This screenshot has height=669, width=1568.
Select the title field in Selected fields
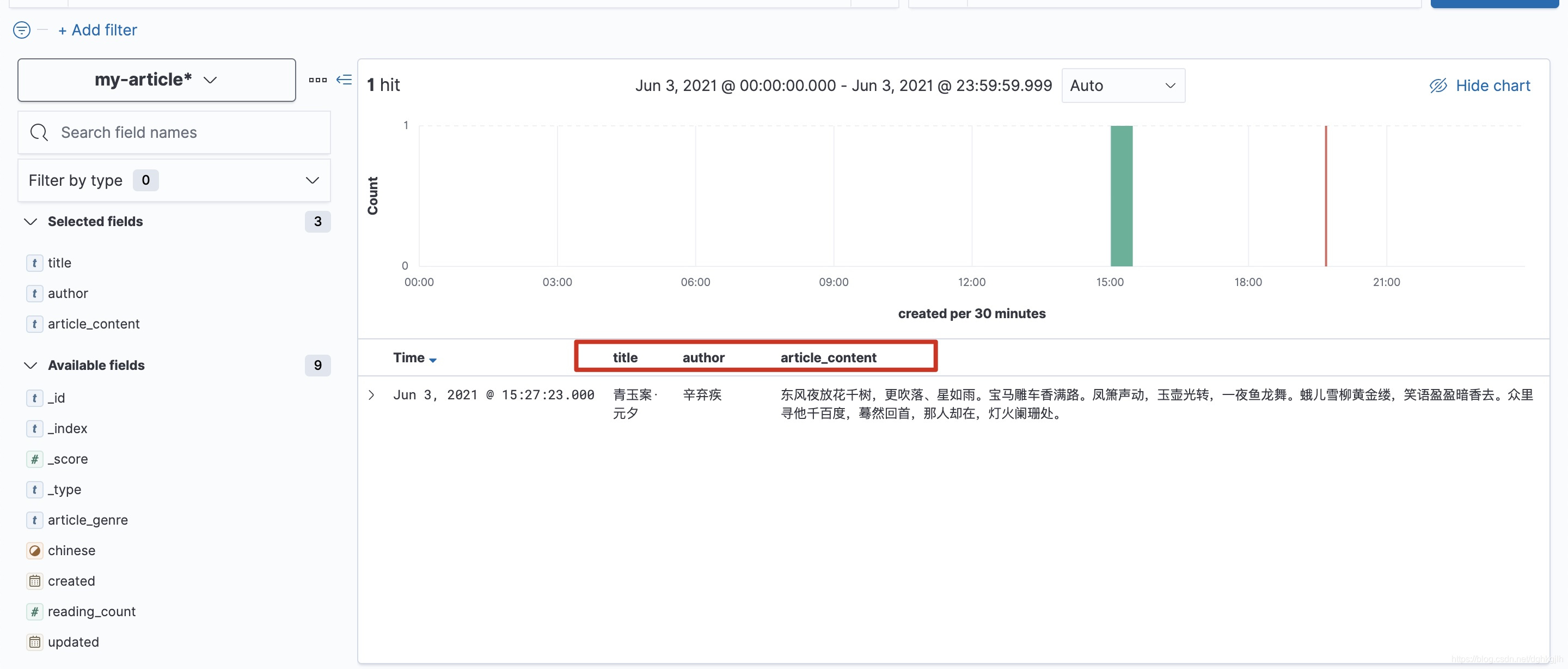(x=60, y=263)
